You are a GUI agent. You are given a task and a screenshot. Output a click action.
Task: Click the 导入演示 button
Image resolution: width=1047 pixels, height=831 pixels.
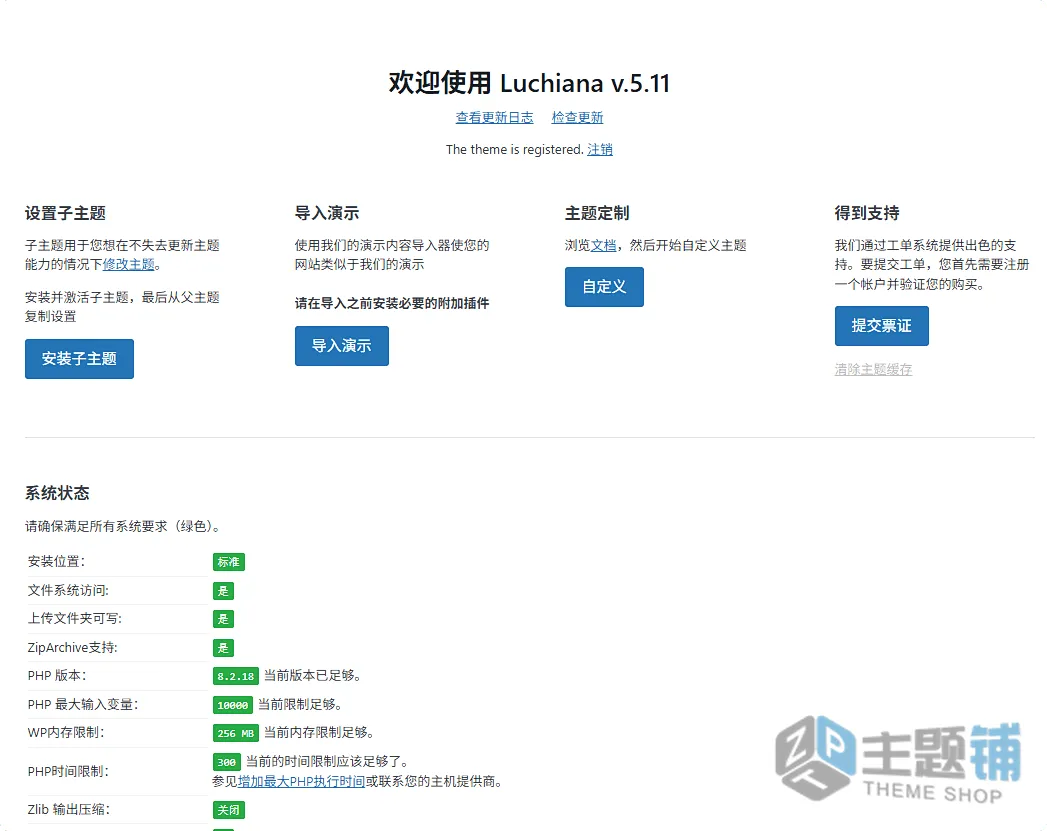(x=342, y=346)
